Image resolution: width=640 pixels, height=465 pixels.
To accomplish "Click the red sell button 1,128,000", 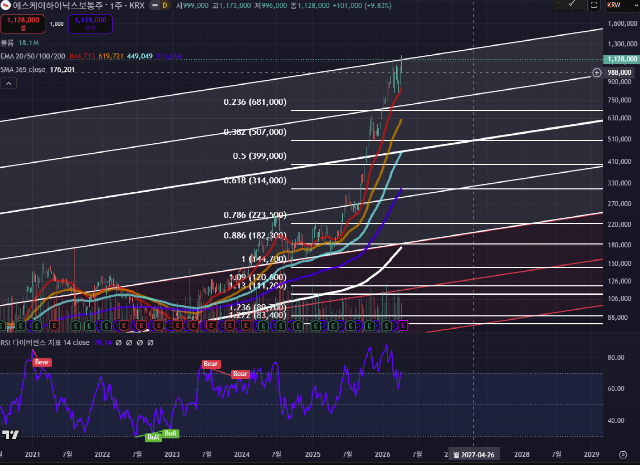I will (x=23, y=24).
